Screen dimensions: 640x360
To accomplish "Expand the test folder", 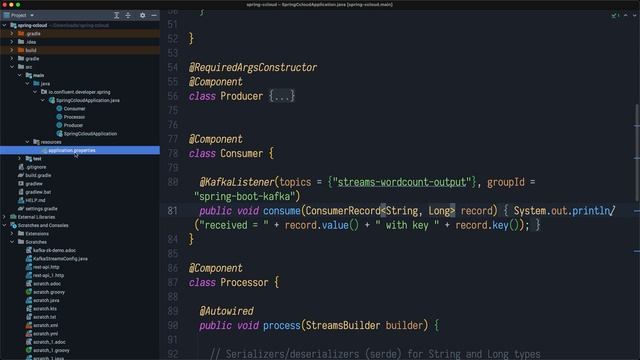I will [20, 158].
